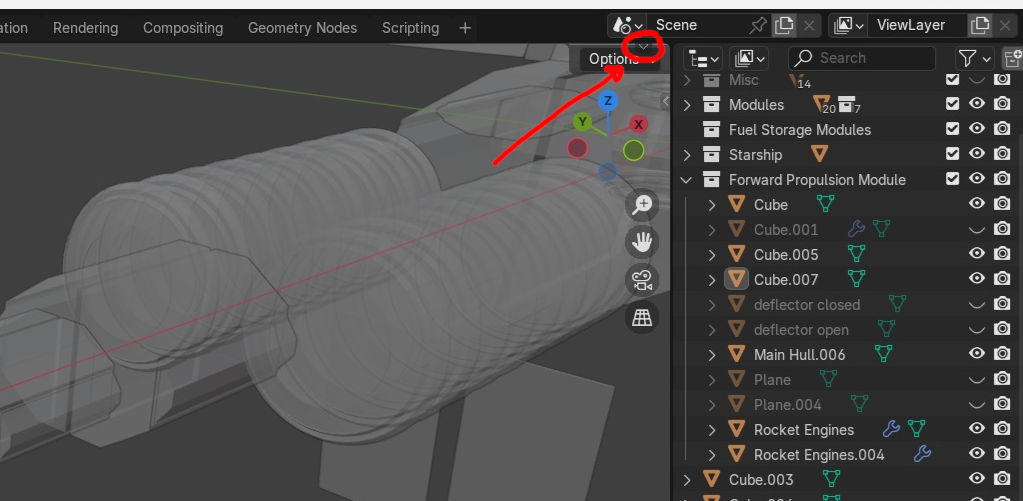Uncheck Modules collection exclude checkbox

pos(953,104)
